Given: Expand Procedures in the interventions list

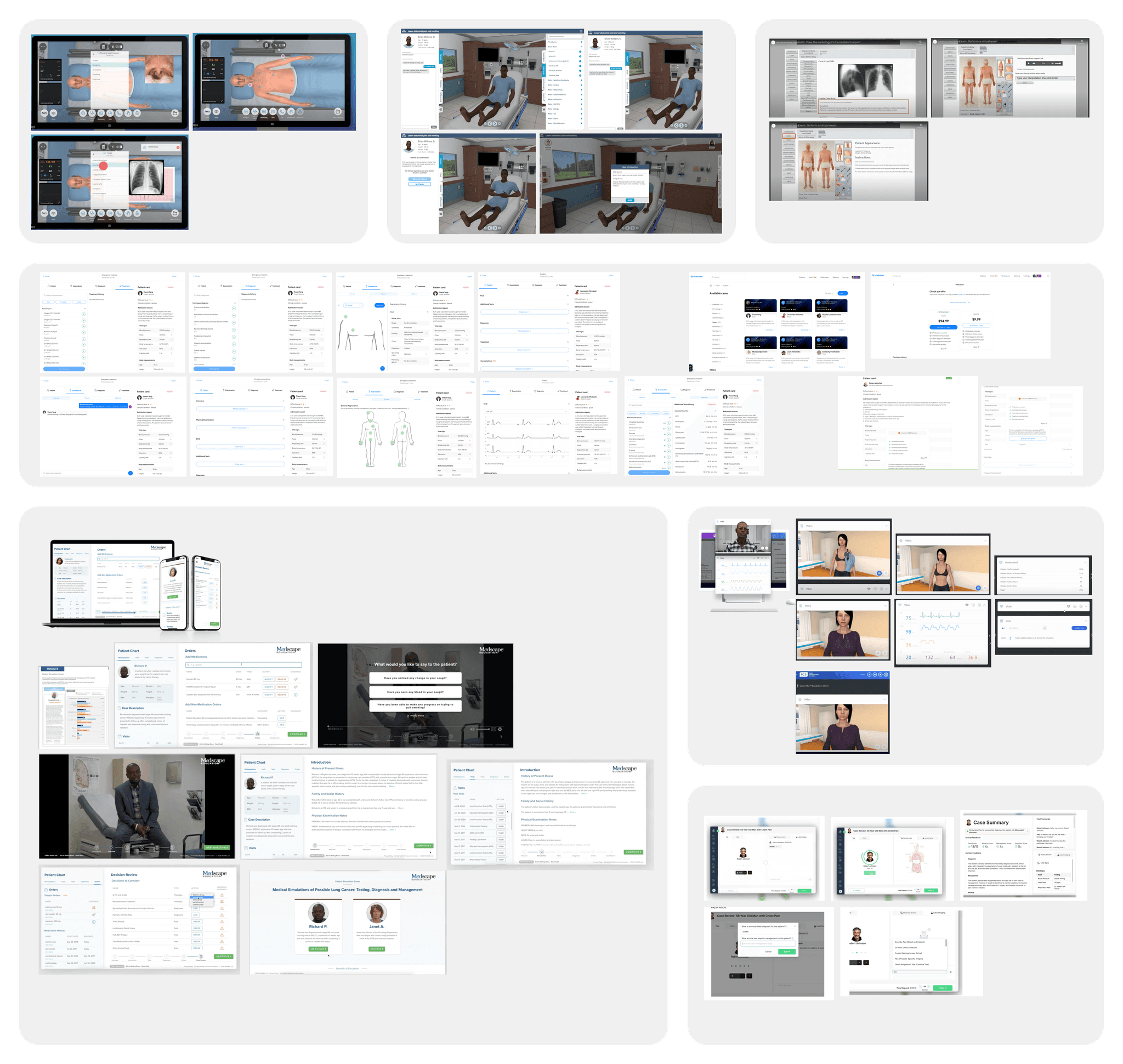Looking at the screenshot, I should [x=582, y=43].
